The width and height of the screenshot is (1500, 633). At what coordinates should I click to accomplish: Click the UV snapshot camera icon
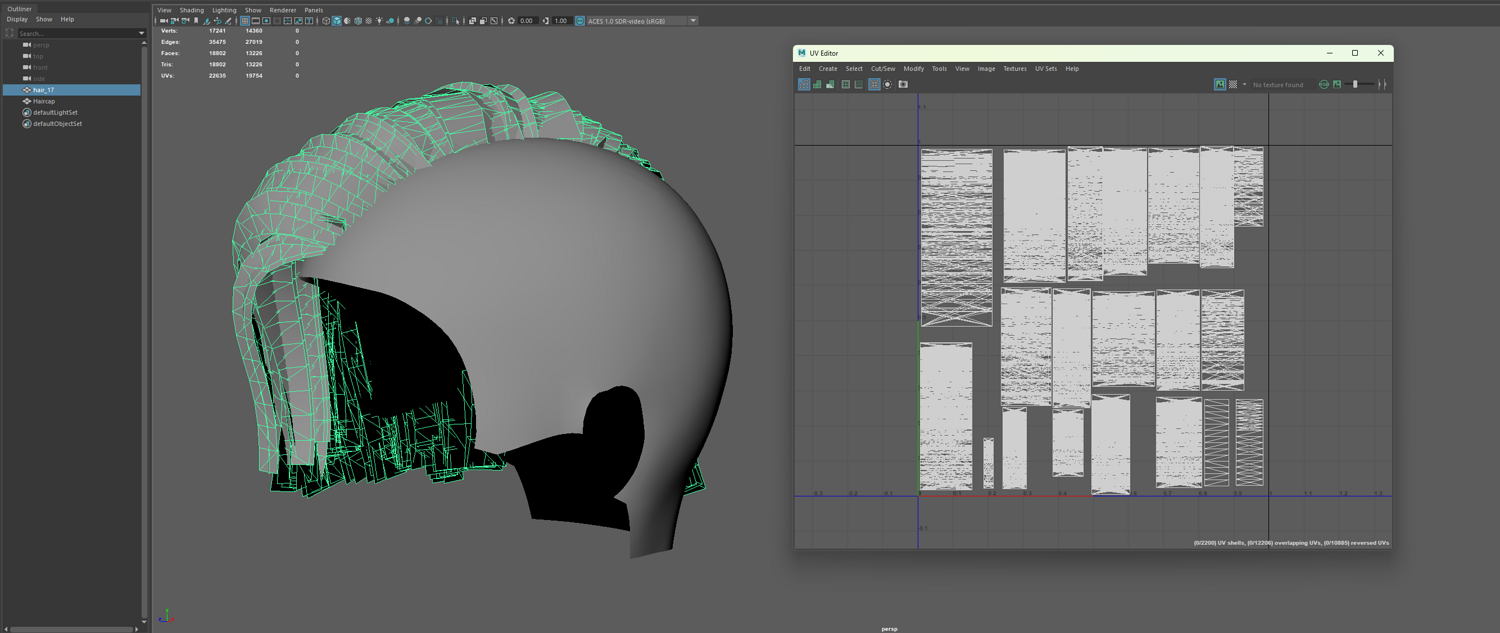point(903,85)
